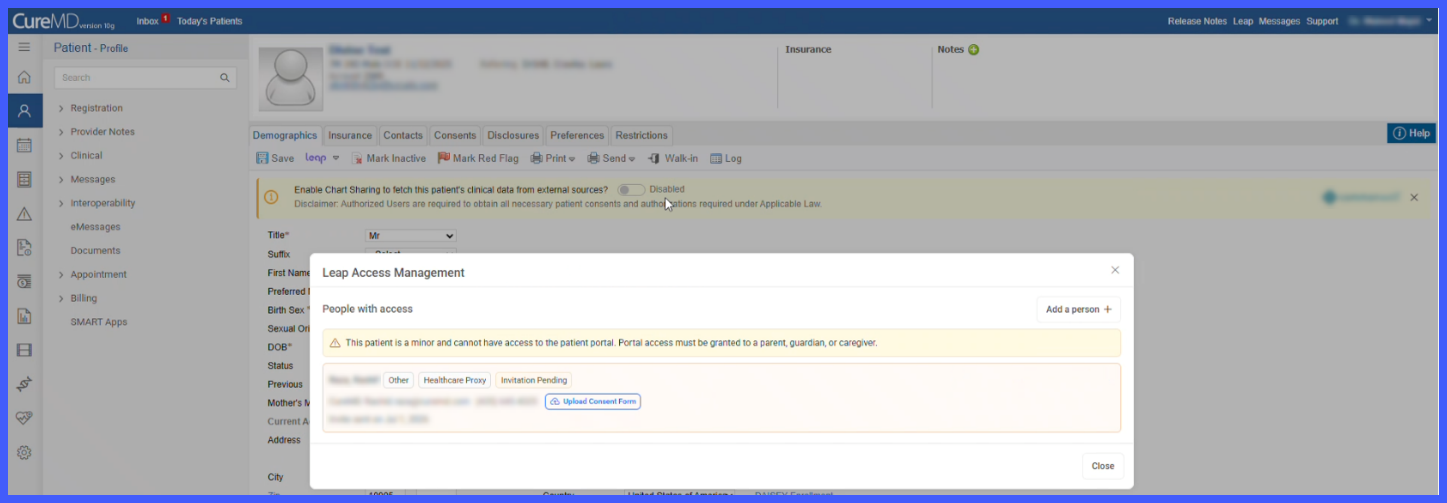The height and width of the screenshot is (503, 1447).
Task: Switch to the Restrictions tab
Action: (641, 135)
